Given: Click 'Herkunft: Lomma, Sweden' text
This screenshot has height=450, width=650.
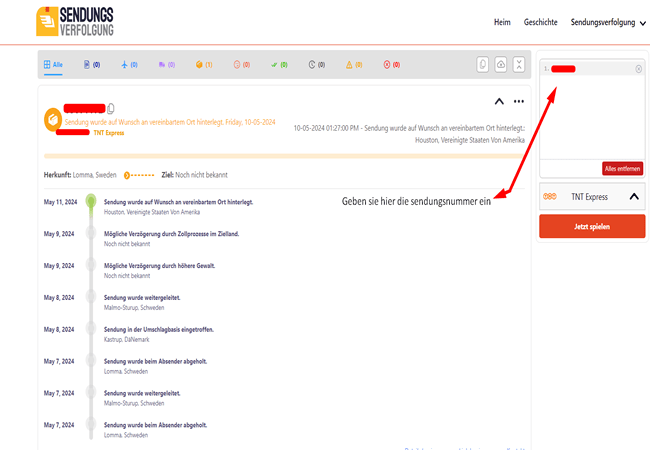Looking at the screenshot, I should click(80, 175).
